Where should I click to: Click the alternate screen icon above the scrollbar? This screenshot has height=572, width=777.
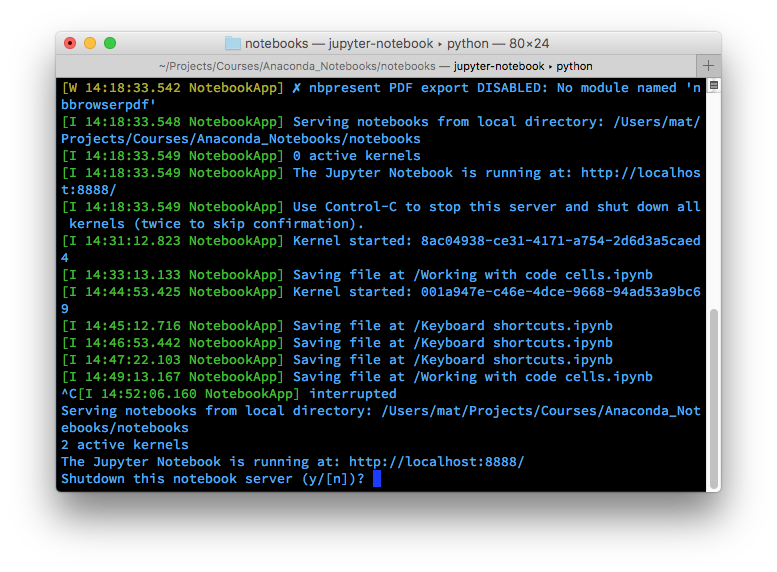[x=713, y=87]
